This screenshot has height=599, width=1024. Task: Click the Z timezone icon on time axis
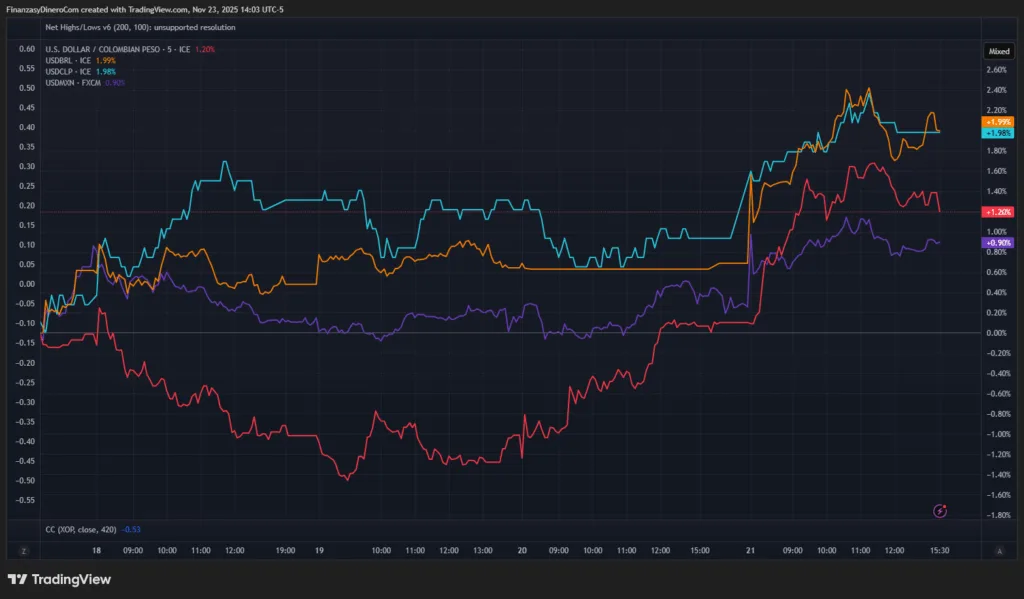click(x=22, y=550)
